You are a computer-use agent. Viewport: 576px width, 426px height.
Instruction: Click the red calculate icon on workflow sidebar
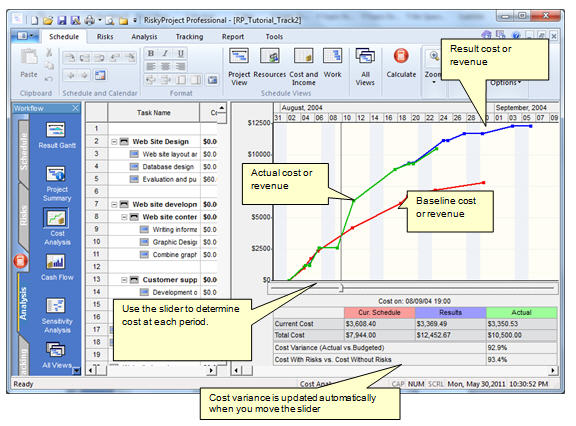[x=20, y=261]
